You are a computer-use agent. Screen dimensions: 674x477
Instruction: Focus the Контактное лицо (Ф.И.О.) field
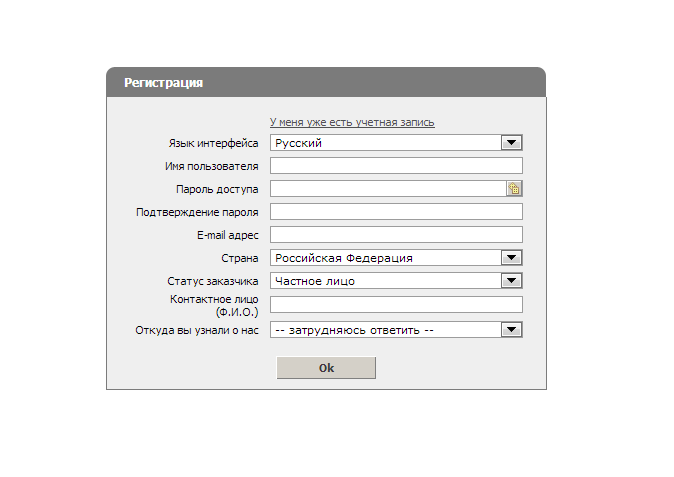(x=396, y=305)
